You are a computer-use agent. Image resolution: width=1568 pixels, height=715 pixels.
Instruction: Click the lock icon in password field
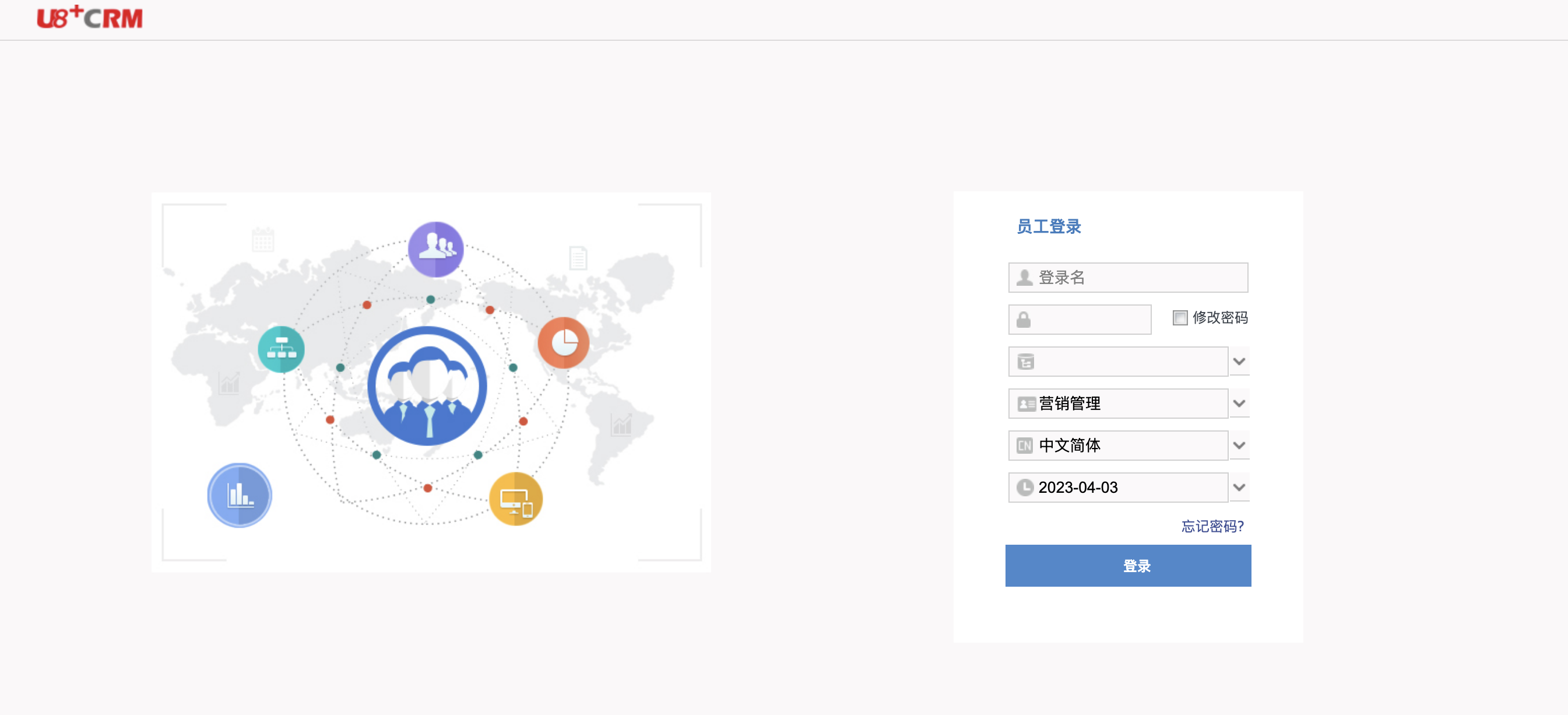coord(1023,320)
